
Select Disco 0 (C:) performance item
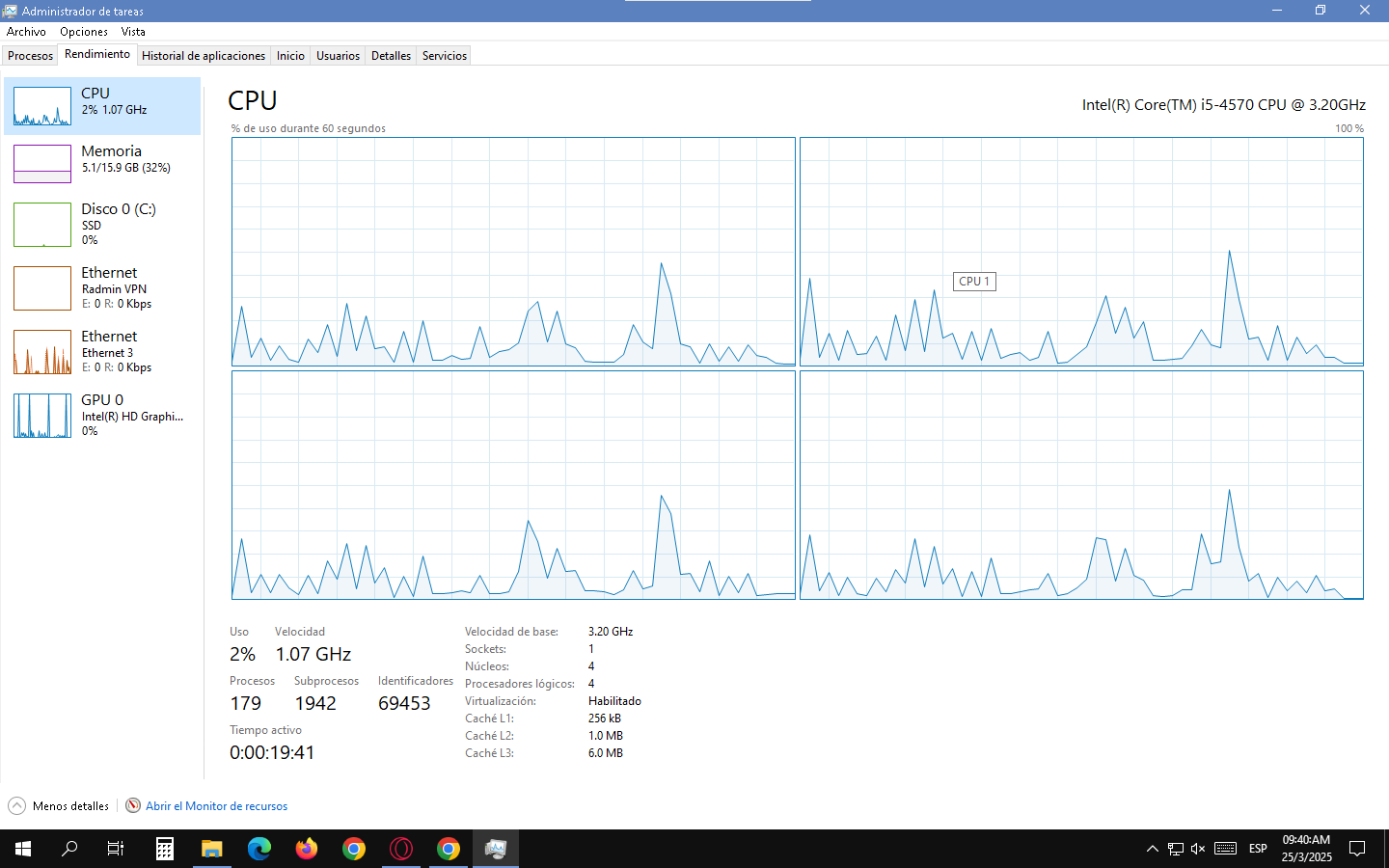102,224
